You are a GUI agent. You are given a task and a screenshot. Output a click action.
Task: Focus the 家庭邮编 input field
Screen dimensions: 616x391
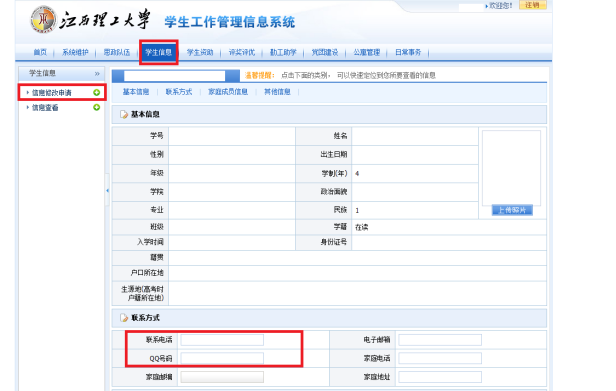tap(222, 377)
